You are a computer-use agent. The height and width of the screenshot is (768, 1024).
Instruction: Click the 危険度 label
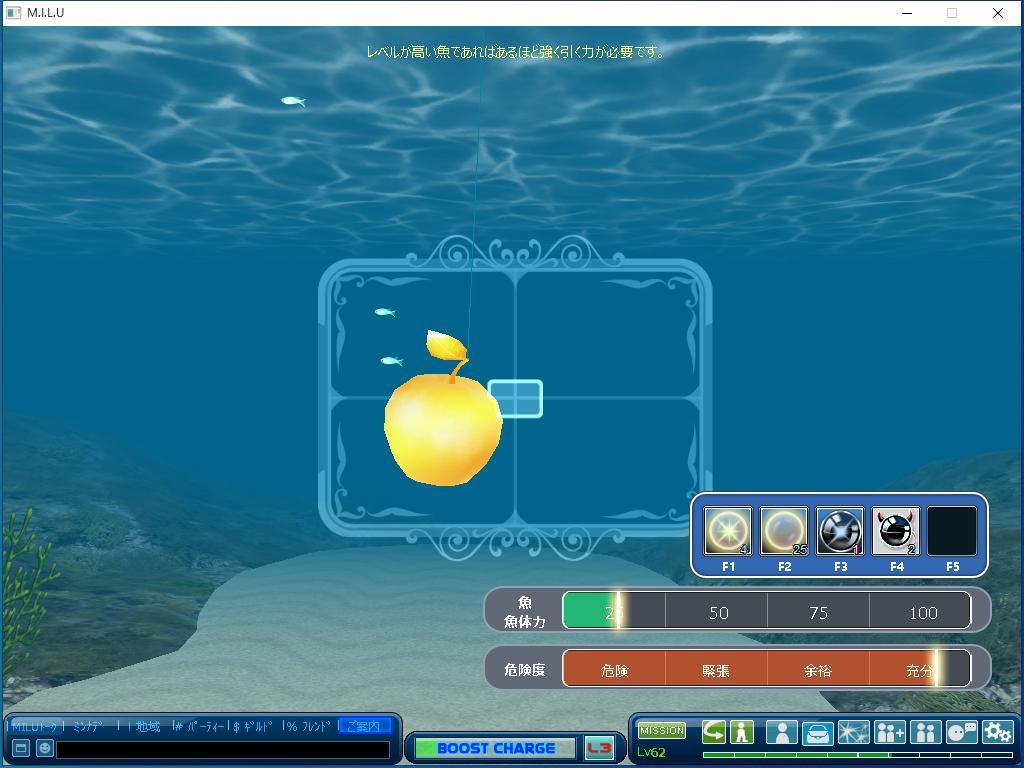pos(524,669)
